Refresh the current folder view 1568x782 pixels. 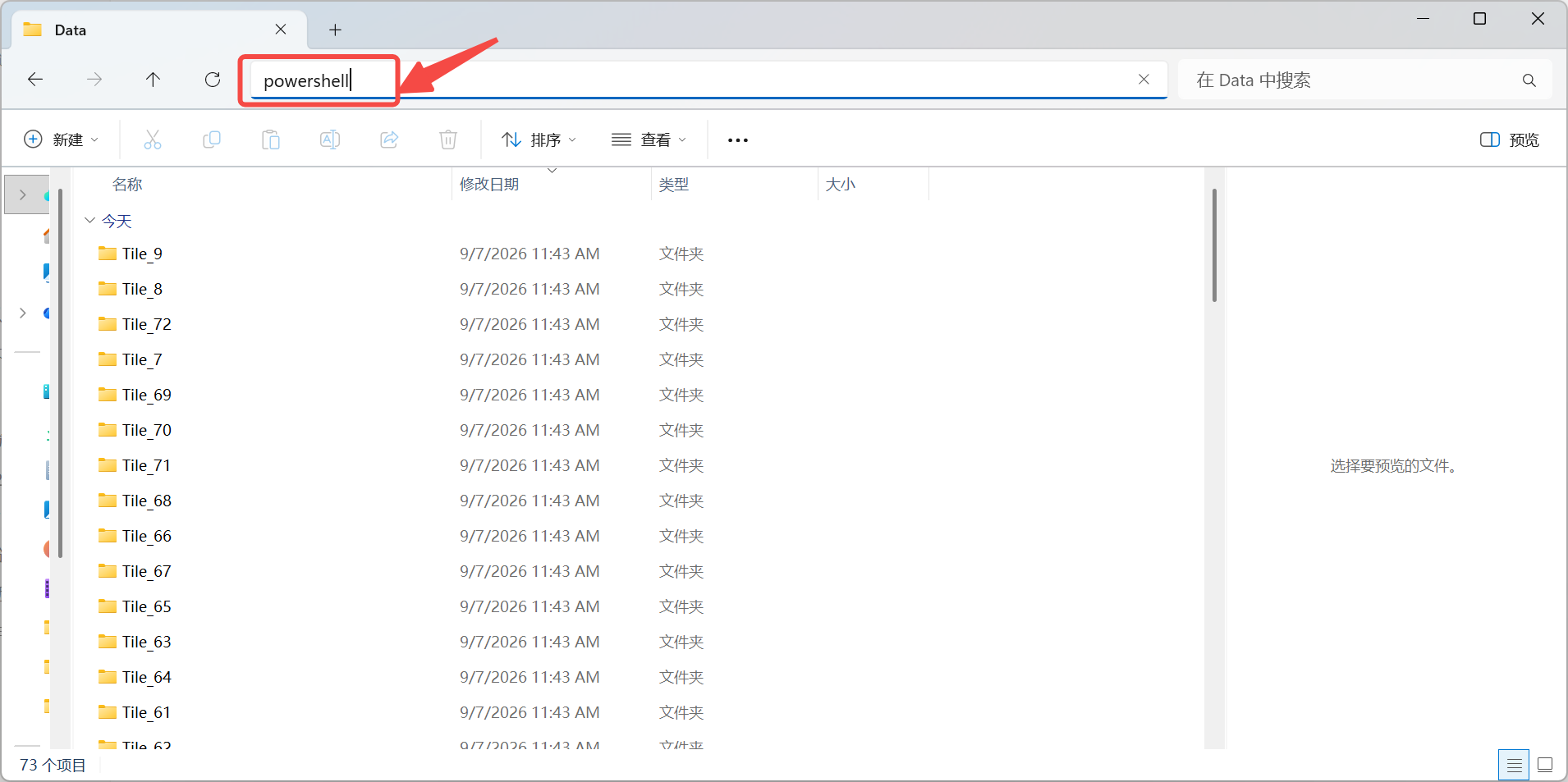pos(213,80)
